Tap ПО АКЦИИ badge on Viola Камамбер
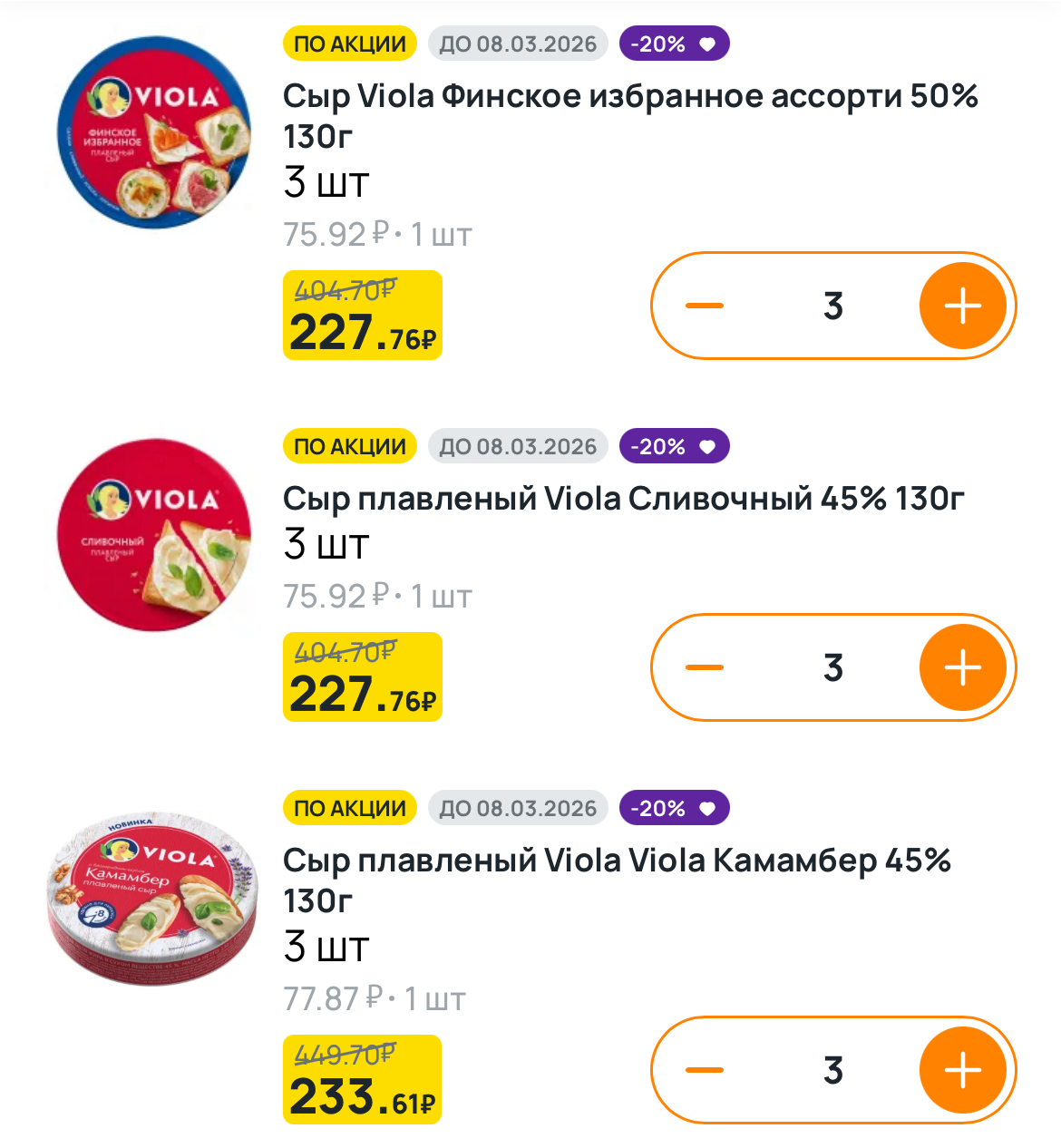 tap(350, 809)
